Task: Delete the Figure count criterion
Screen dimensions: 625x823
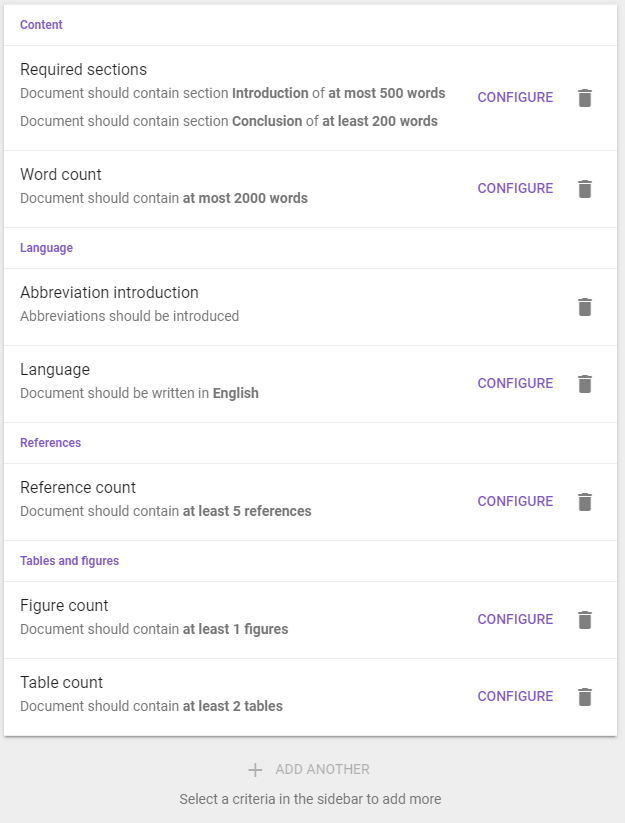Action: 585,620
